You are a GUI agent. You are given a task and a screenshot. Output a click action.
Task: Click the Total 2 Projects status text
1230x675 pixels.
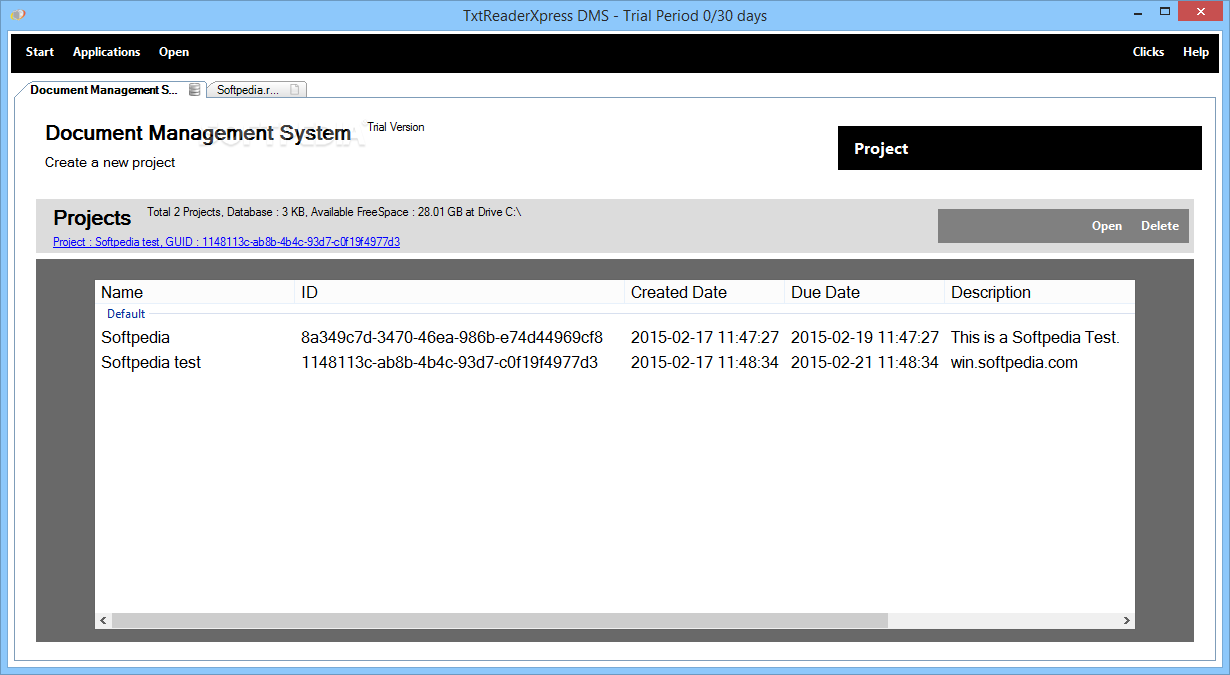334,212
